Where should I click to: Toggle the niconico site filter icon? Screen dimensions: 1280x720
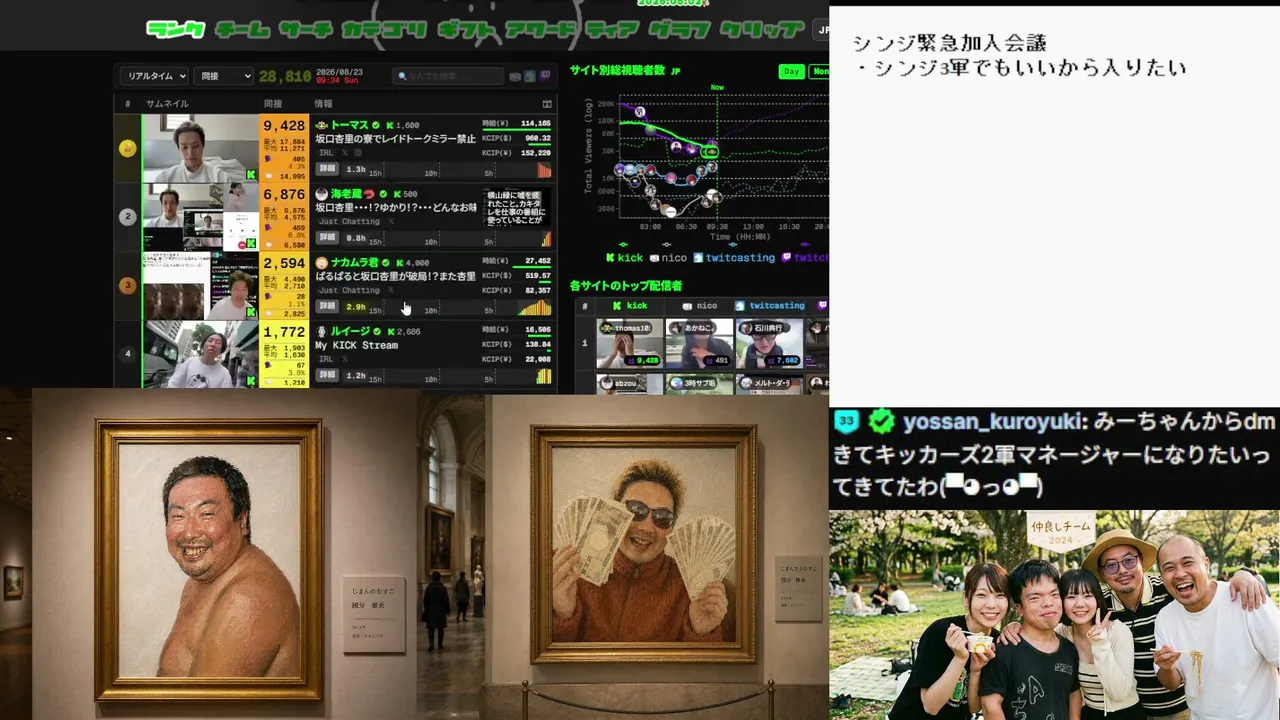[x=515, y=76]
